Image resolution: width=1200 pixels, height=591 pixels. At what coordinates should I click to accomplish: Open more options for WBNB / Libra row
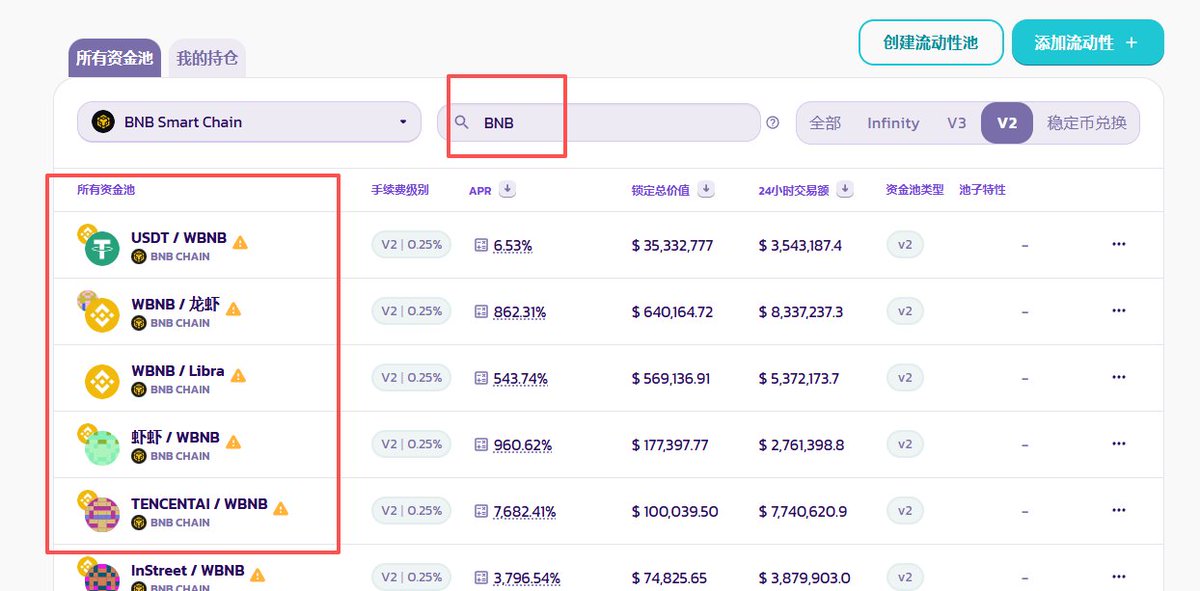(1119, 378)
